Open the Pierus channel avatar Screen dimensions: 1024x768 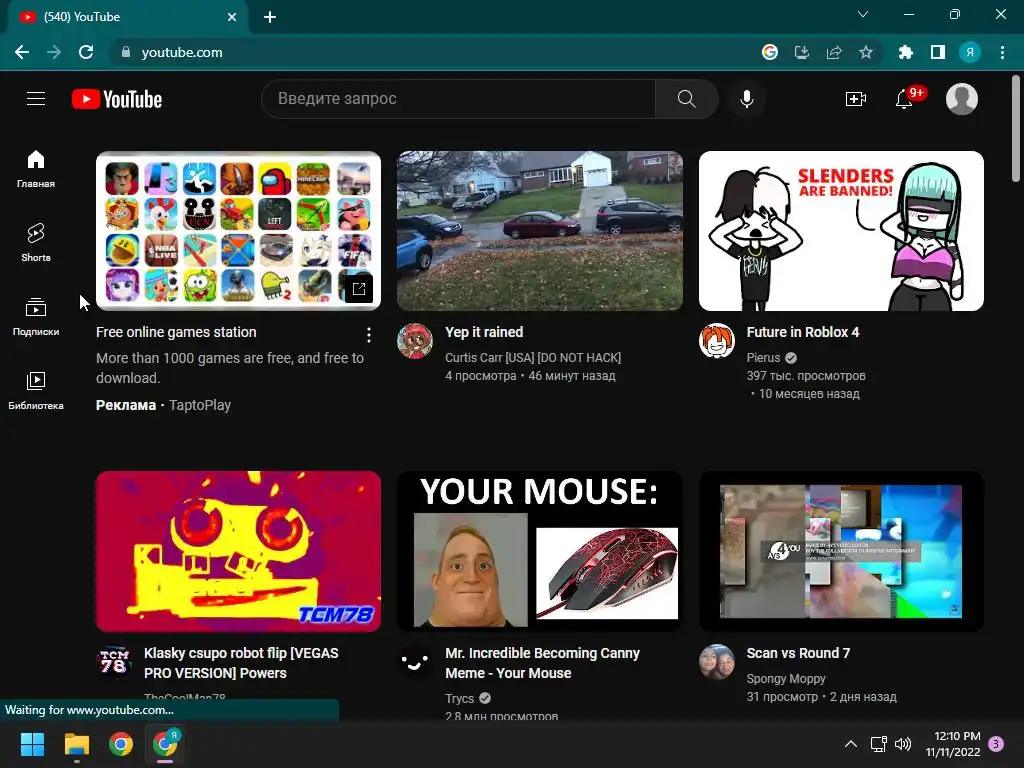click(716, 341)
